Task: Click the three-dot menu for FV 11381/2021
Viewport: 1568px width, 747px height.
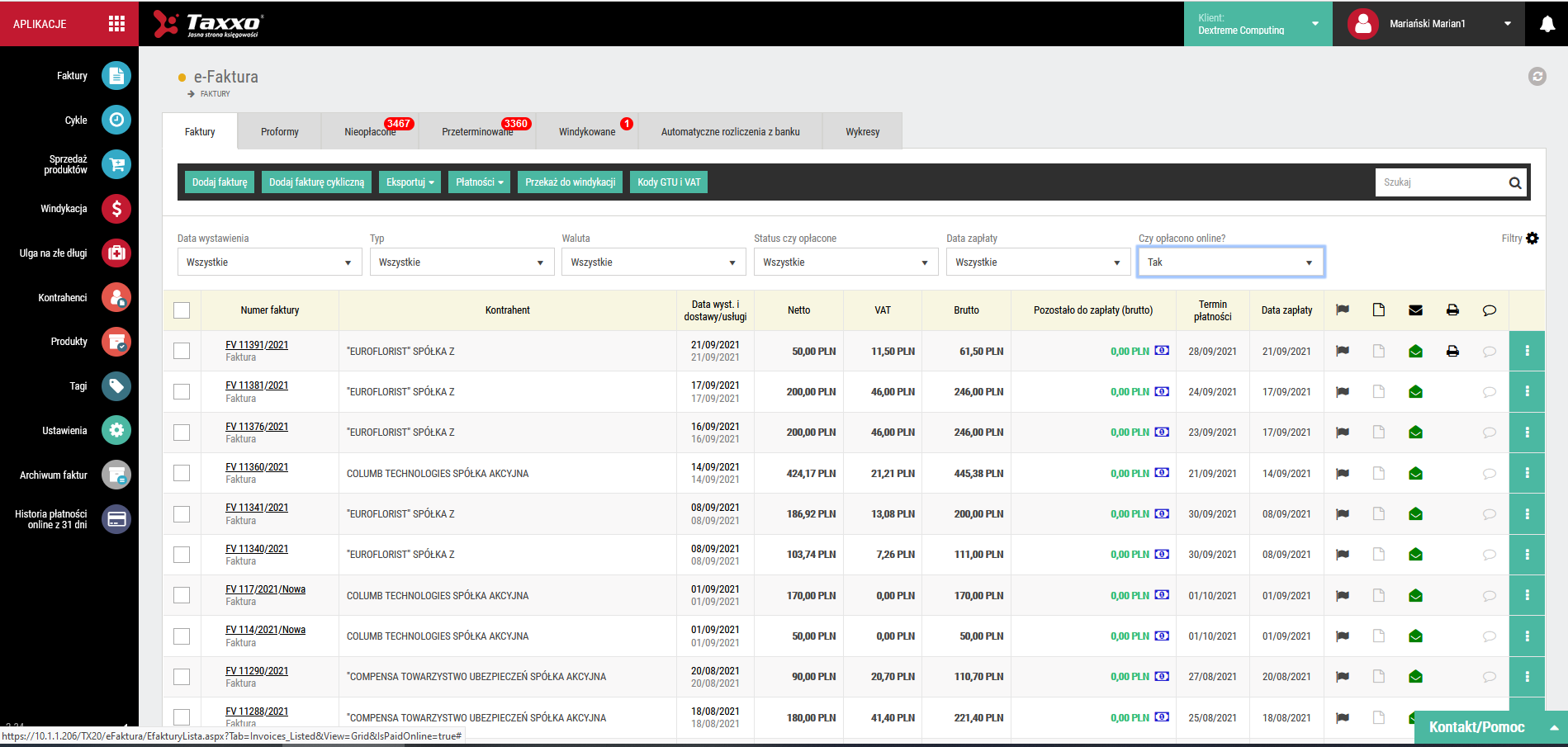Action: click(1527, 392)
